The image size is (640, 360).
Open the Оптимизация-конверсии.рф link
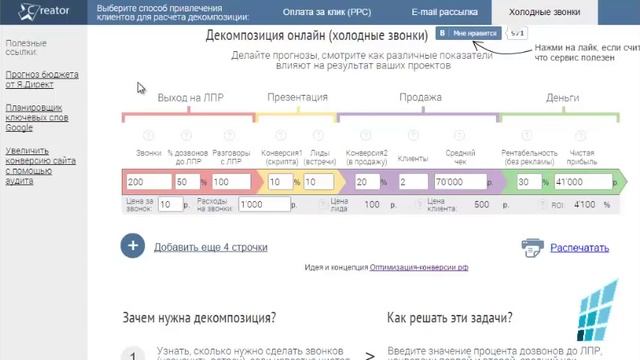[419, 267]
